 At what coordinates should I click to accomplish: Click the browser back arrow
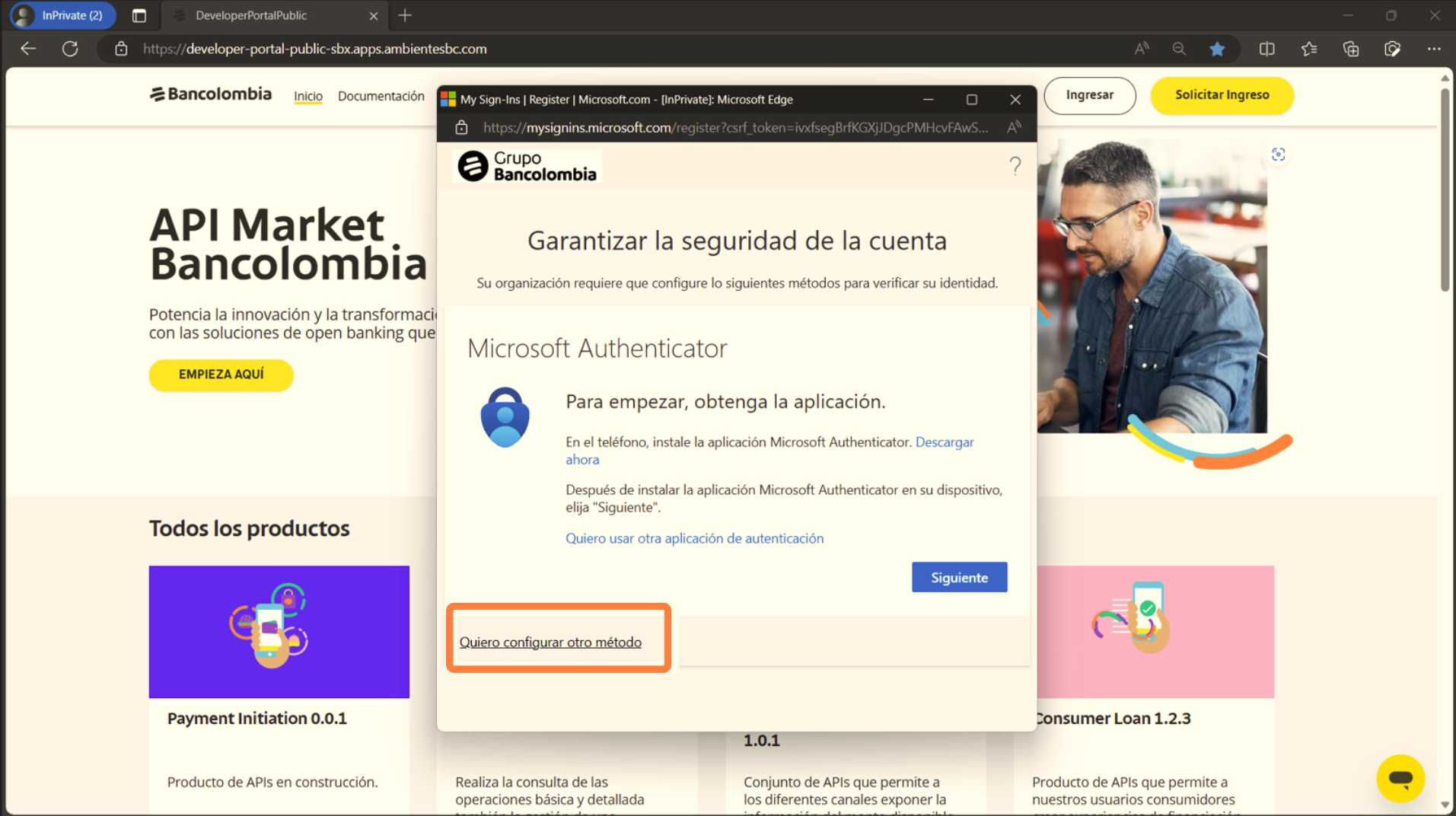click(28, 49)
